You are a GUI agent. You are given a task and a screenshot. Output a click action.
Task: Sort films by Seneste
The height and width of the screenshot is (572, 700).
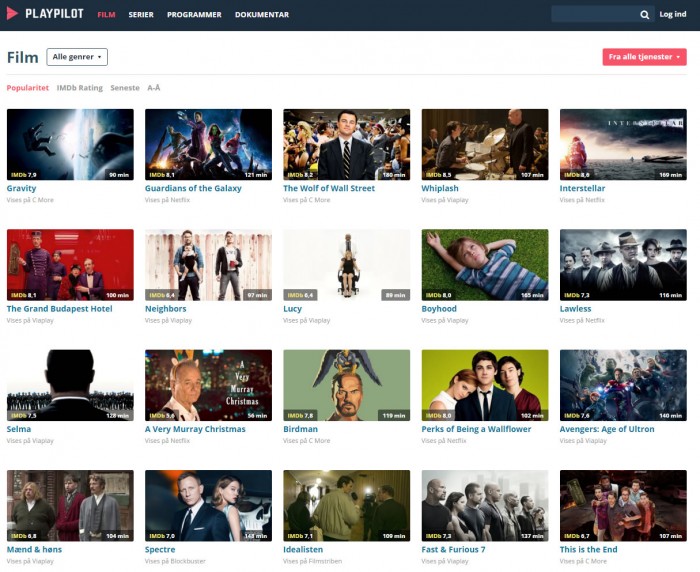(x=125, y=88)
